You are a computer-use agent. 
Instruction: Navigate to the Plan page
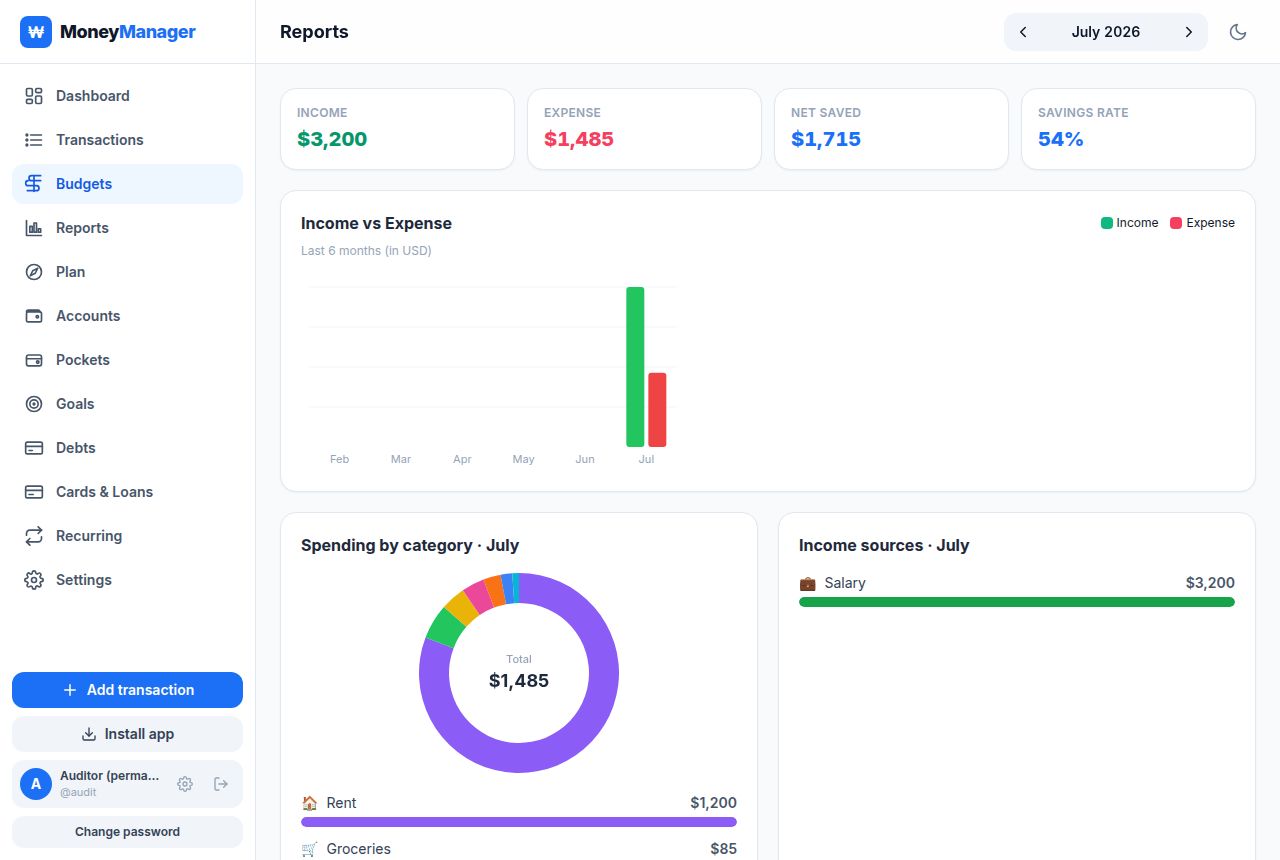[127, 272]
